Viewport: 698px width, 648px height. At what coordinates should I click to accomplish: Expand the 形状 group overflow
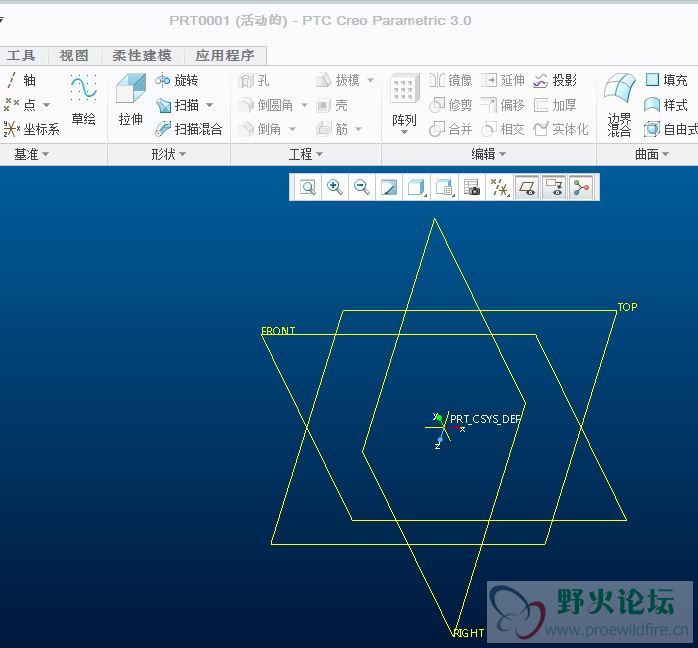tap(168, 154)
